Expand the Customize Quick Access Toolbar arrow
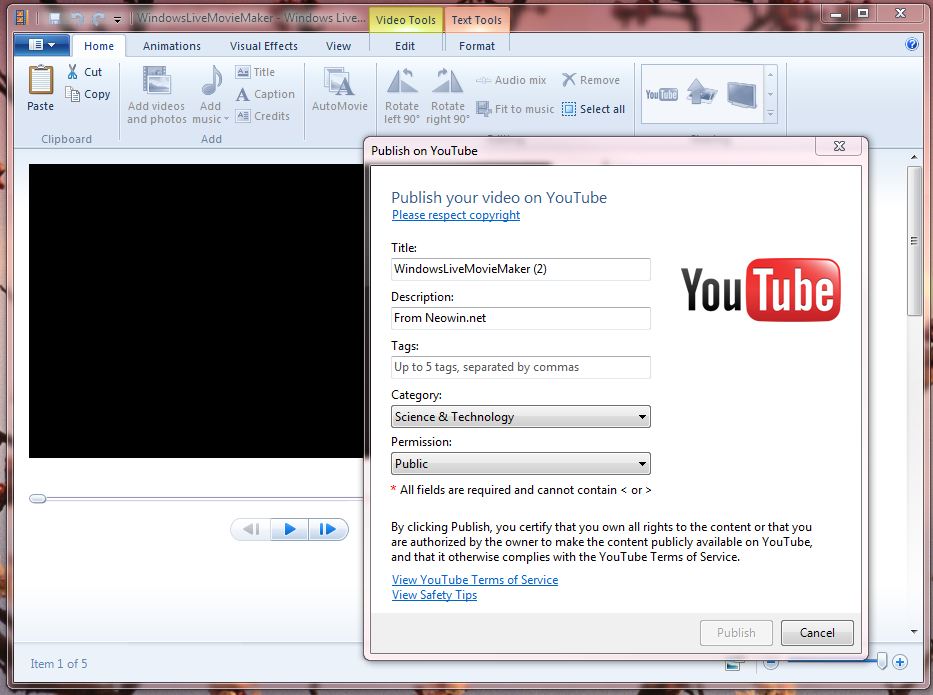 (x=118, y=19)
